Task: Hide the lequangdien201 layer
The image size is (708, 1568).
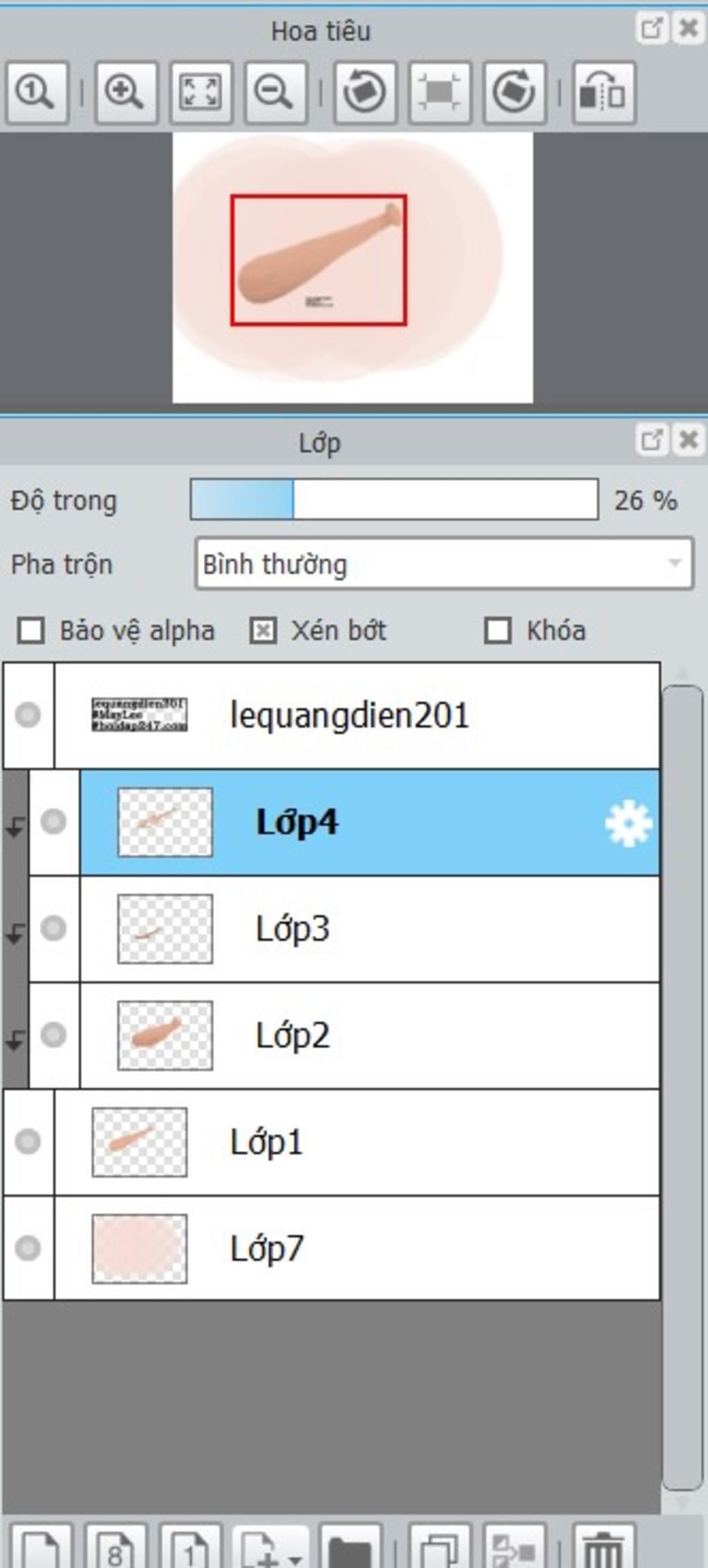Action: (x=28, y=714)
